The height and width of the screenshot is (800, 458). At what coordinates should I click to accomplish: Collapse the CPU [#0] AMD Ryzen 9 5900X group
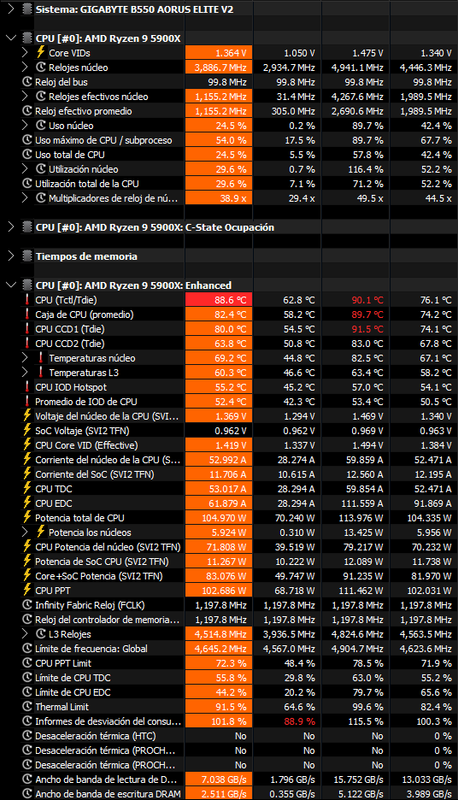point(11,38)
